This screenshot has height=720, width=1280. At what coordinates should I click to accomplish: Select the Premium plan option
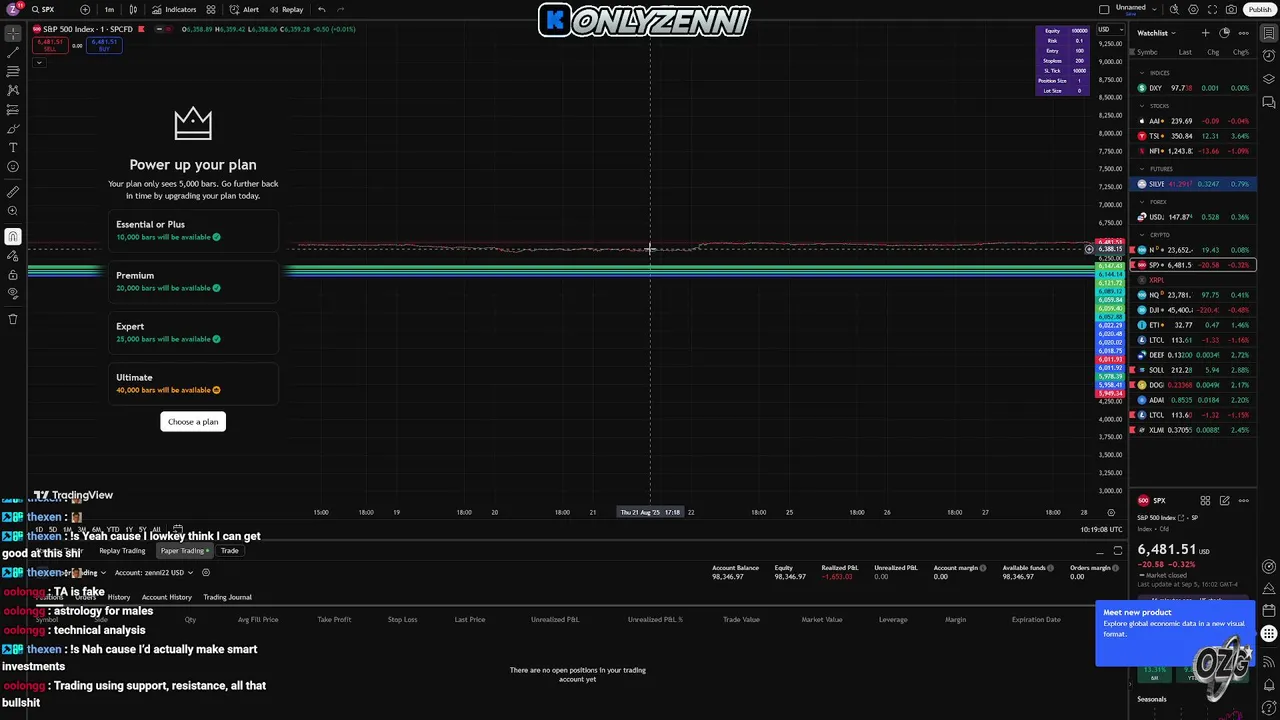coord(193,281)
